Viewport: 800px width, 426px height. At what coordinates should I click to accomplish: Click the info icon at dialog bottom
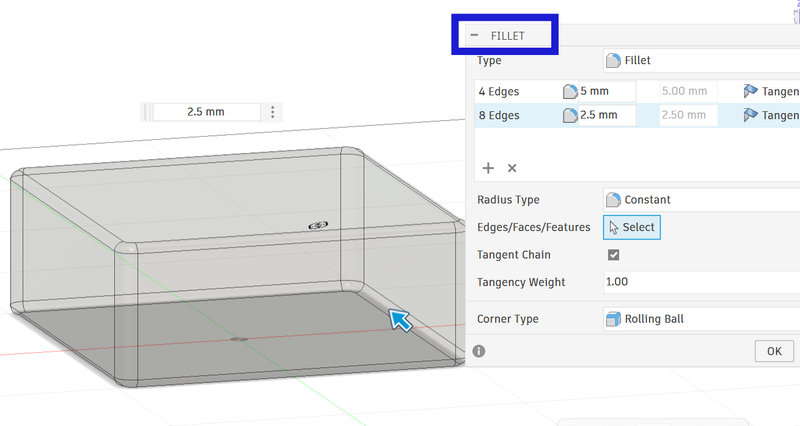point(479,351)
